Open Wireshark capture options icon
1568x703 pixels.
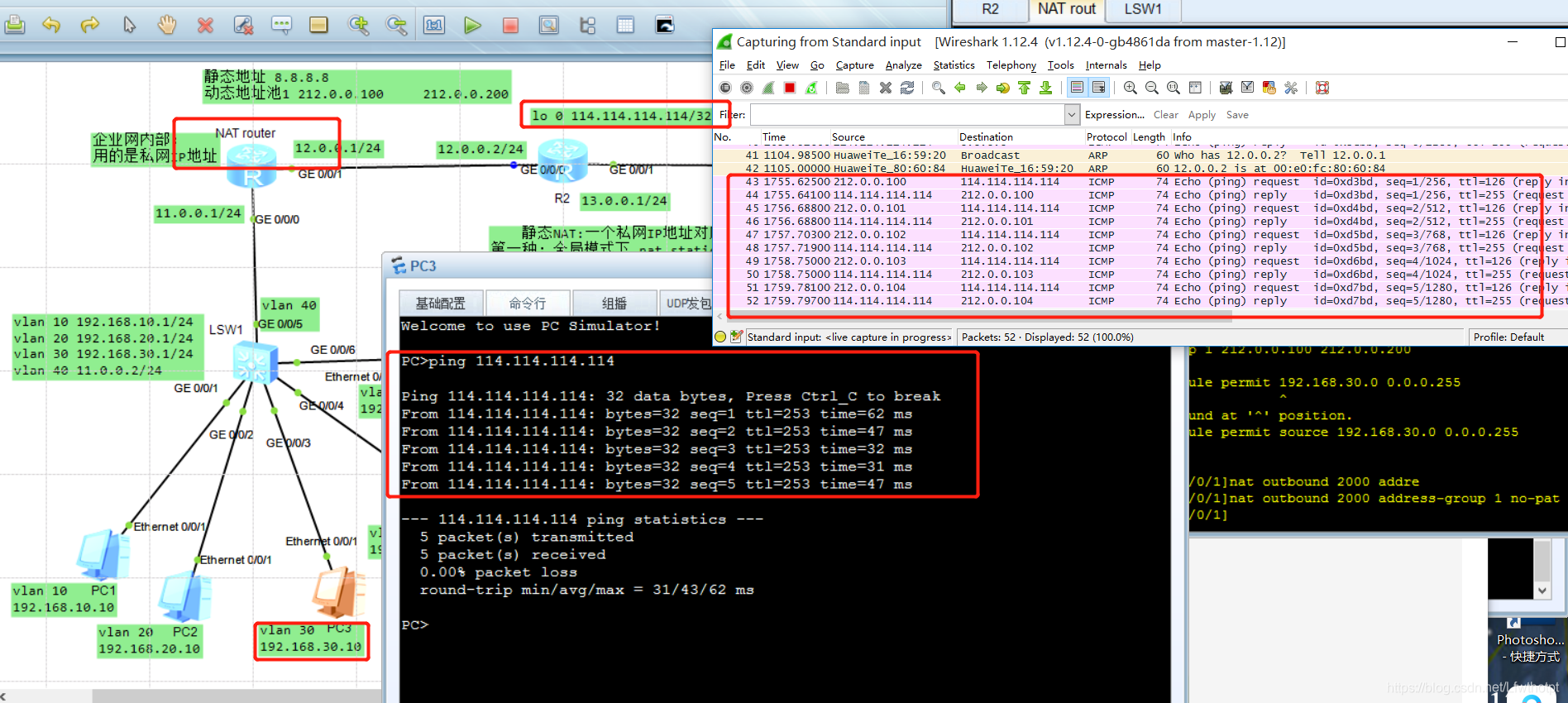click(x=747, y=88)
